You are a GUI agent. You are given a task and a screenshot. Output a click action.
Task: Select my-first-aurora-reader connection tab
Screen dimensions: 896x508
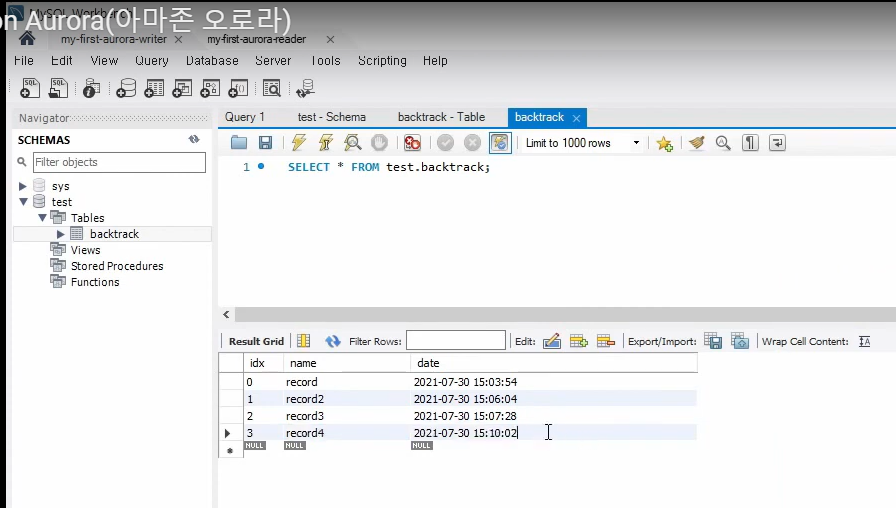click(x=257, y=39)
